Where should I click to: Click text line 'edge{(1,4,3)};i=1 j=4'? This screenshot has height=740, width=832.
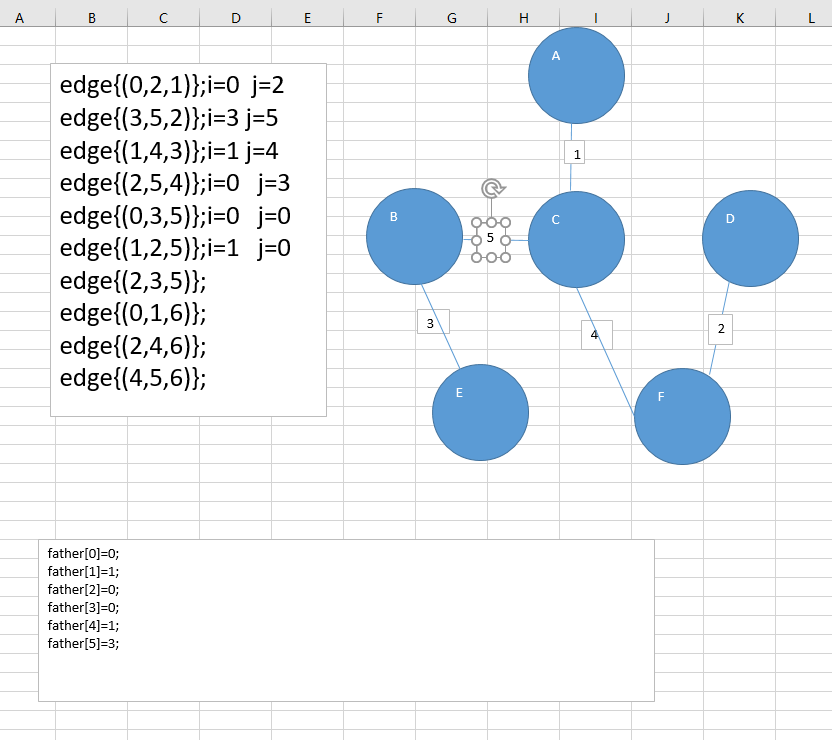169,151
